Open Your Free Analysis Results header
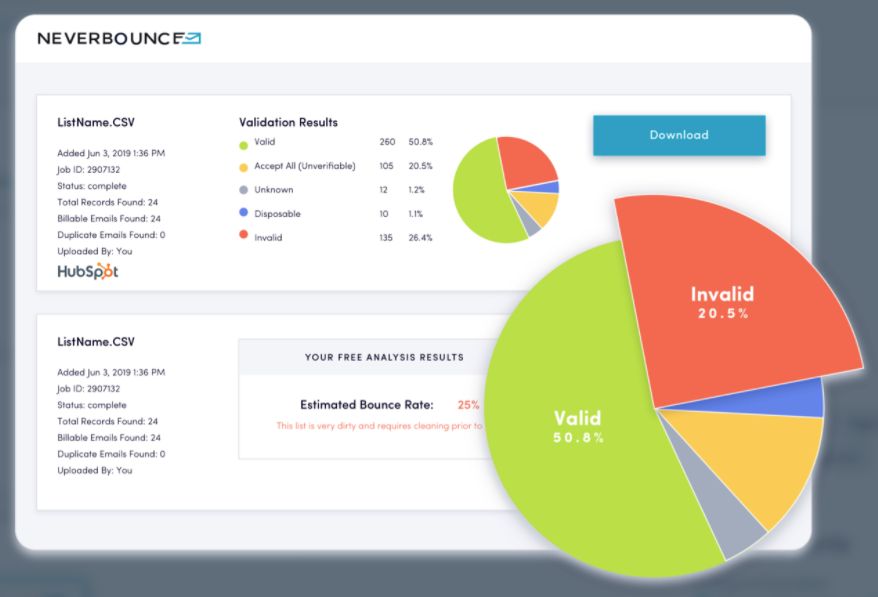This screenshot has height=597, width=878. pos(383,357)
